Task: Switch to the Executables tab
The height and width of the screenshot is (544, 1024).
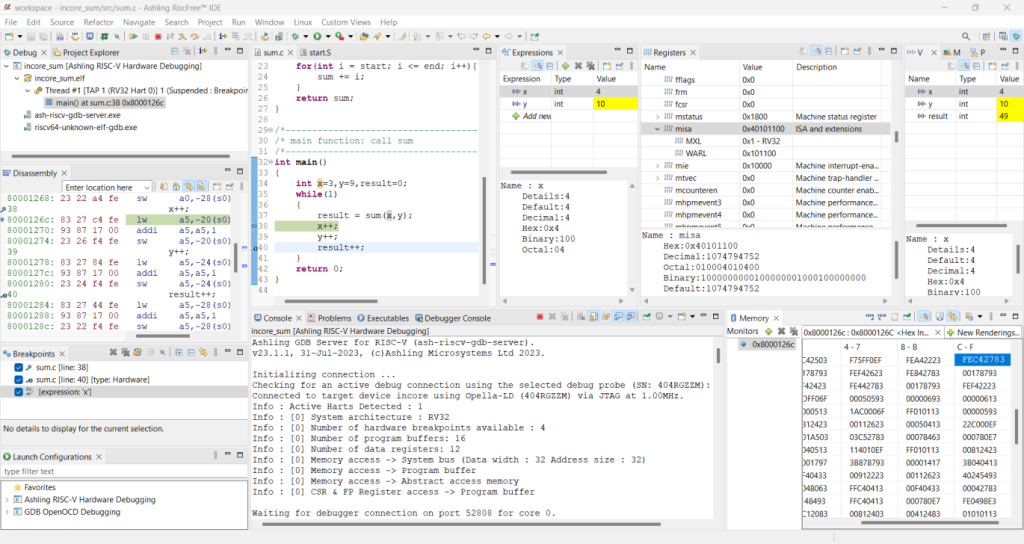Action: tap(383, 318)
